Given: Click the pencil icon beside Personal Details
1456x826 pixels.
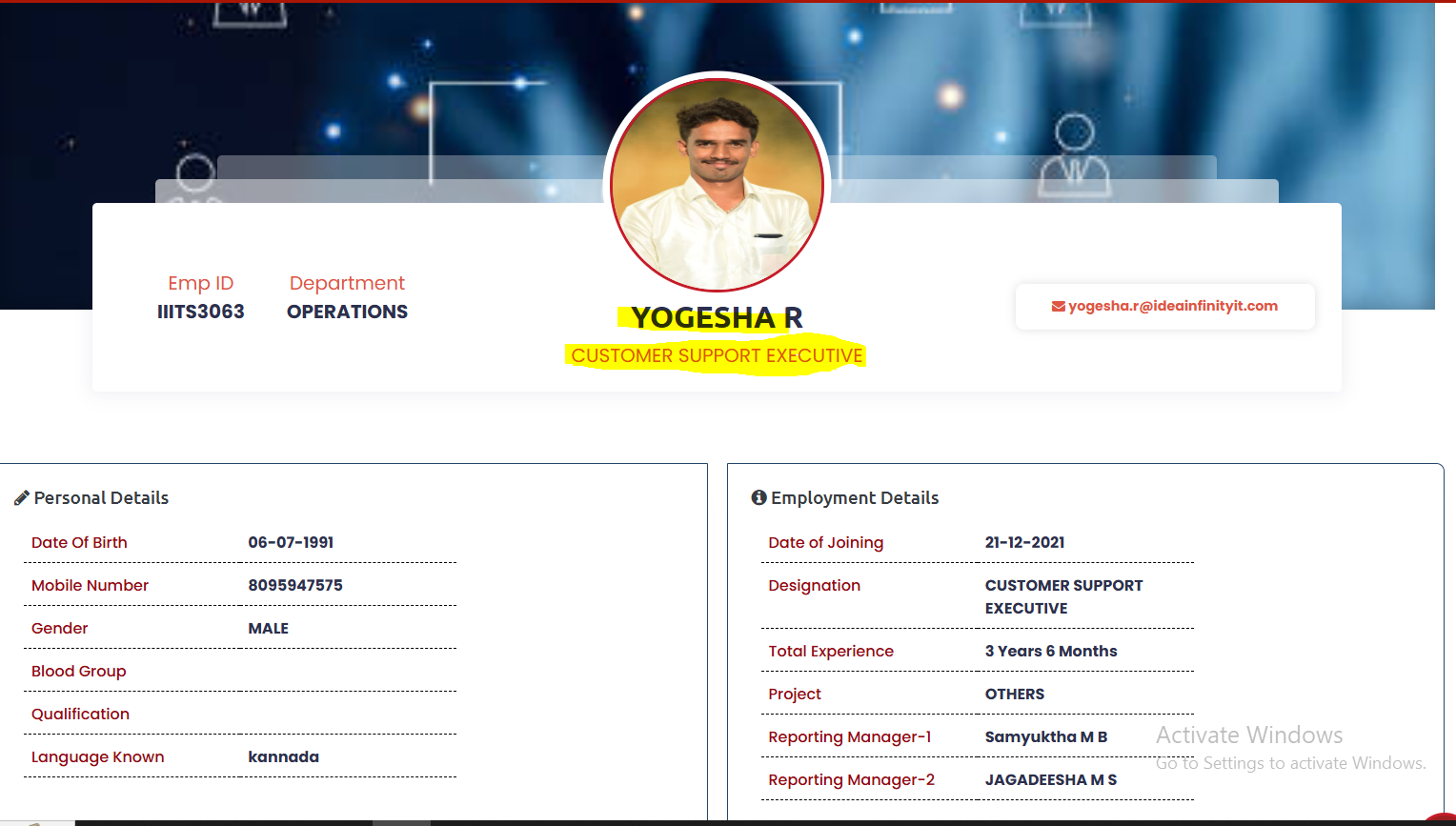Looking at the screenshot, I should (x=21, y=498).
